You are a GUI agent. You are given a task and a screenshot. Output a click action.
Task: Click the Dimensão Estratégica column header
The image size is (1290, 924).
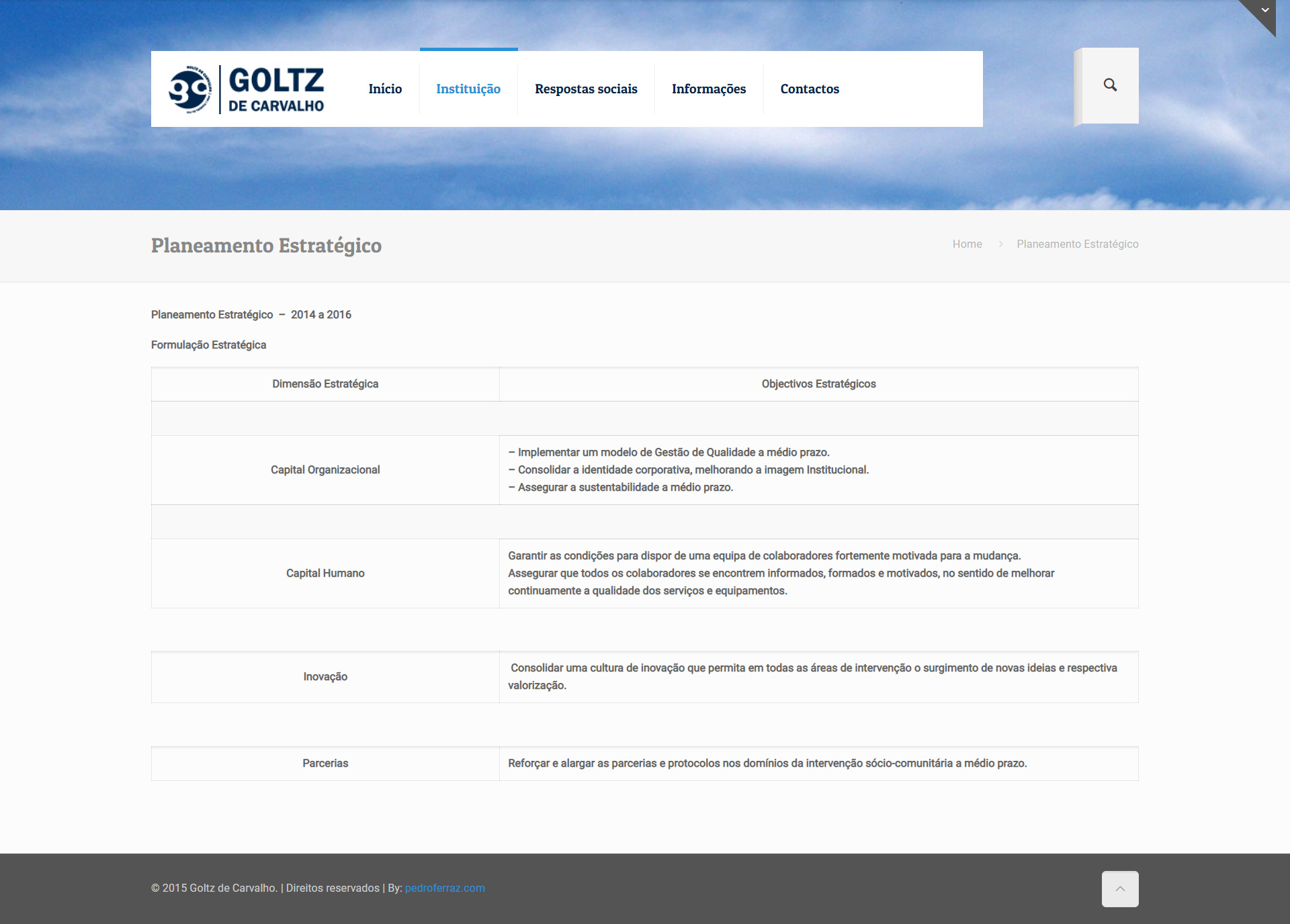pyautogui.click(x=325, y=384)
